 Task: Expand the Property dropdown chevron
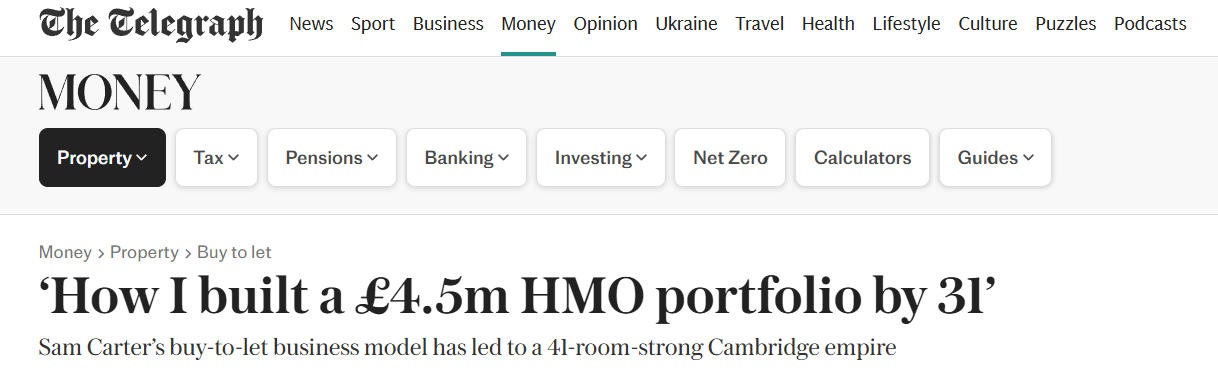(142, 158)
